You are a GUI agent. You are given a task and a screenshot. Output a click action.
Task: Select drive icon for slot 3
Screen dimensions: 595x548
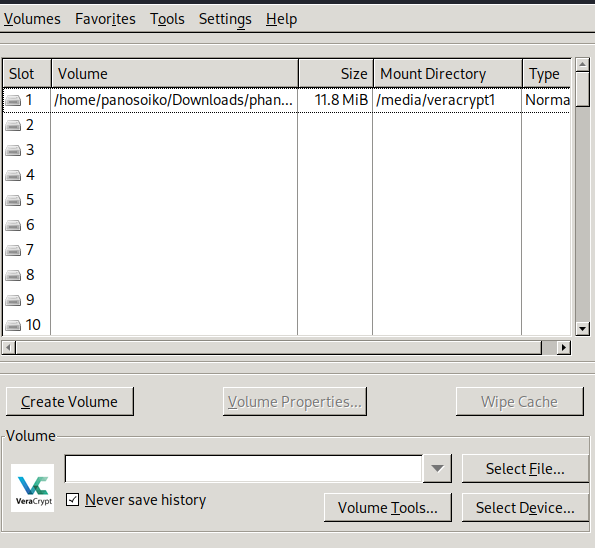13,151
